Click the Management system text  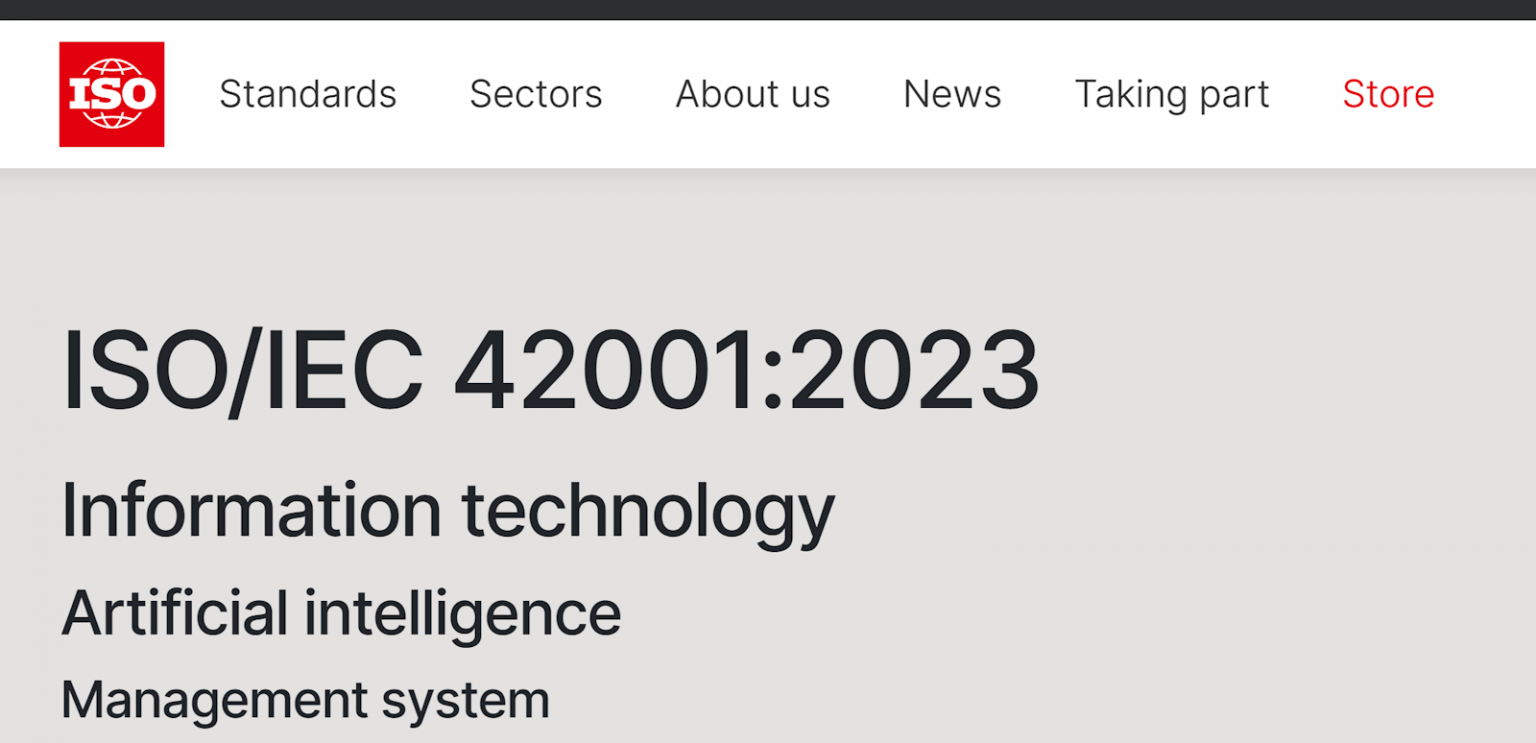point(305,699)
